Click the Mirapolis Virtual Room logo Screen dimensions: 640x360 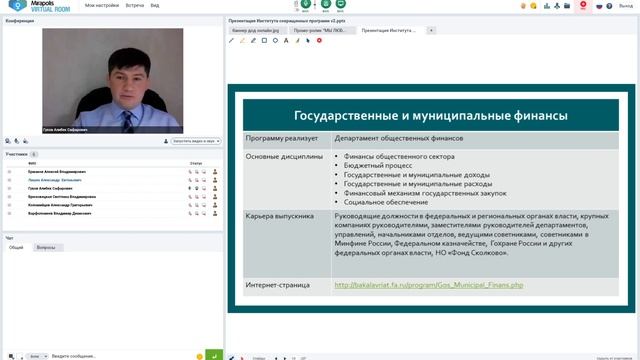(40, 6)
